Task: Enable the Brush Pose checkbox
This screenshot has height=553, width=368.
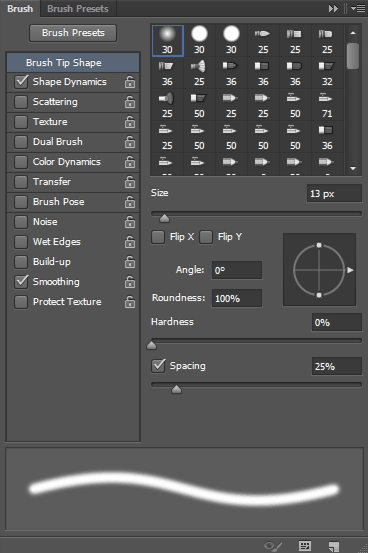Action: point(21,202)
